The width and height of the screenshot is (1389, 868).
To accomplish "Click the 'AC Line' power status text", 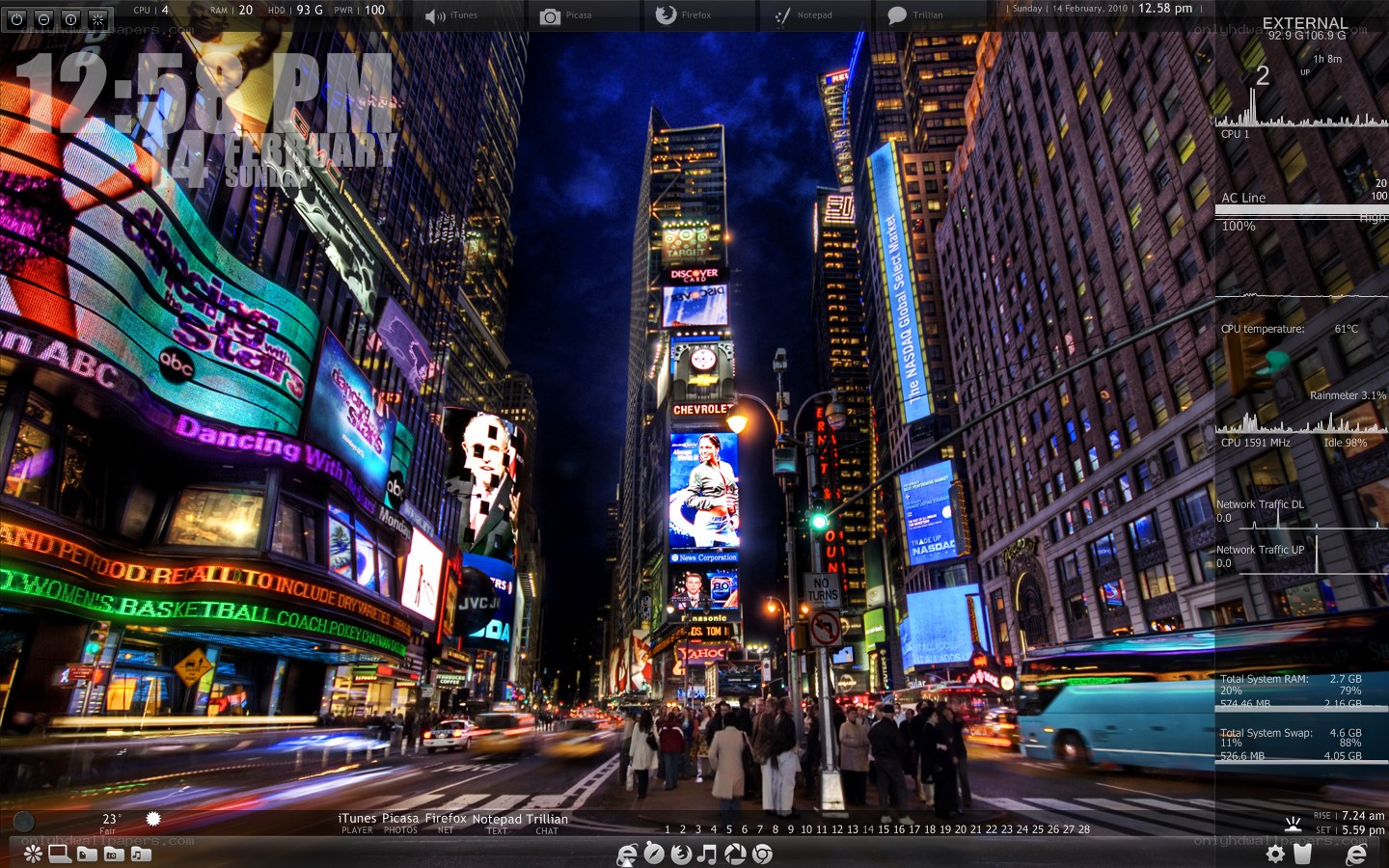I will click(1243, 198).
